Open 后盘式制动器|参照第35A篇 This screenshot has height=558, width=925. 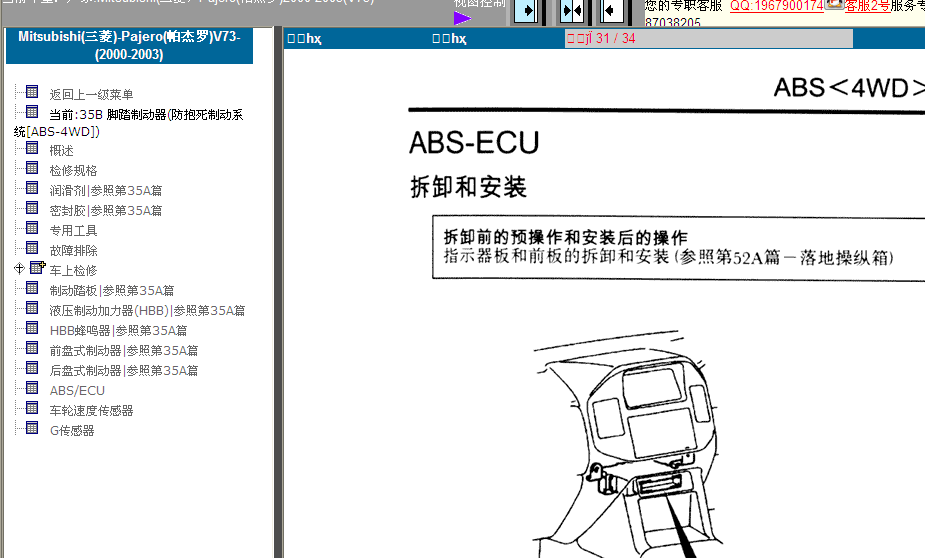tap(123, 372)
